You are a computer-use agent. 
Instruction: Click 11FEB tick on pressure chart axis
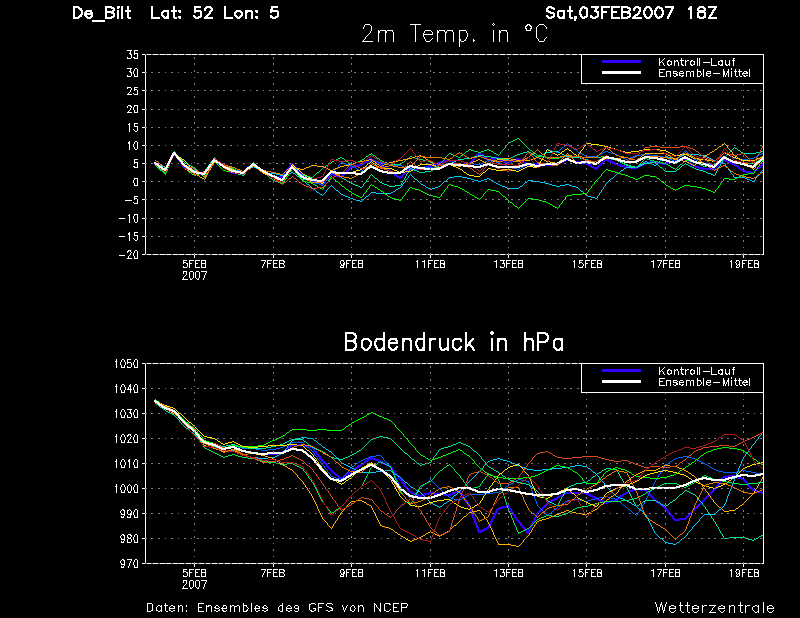430,573
